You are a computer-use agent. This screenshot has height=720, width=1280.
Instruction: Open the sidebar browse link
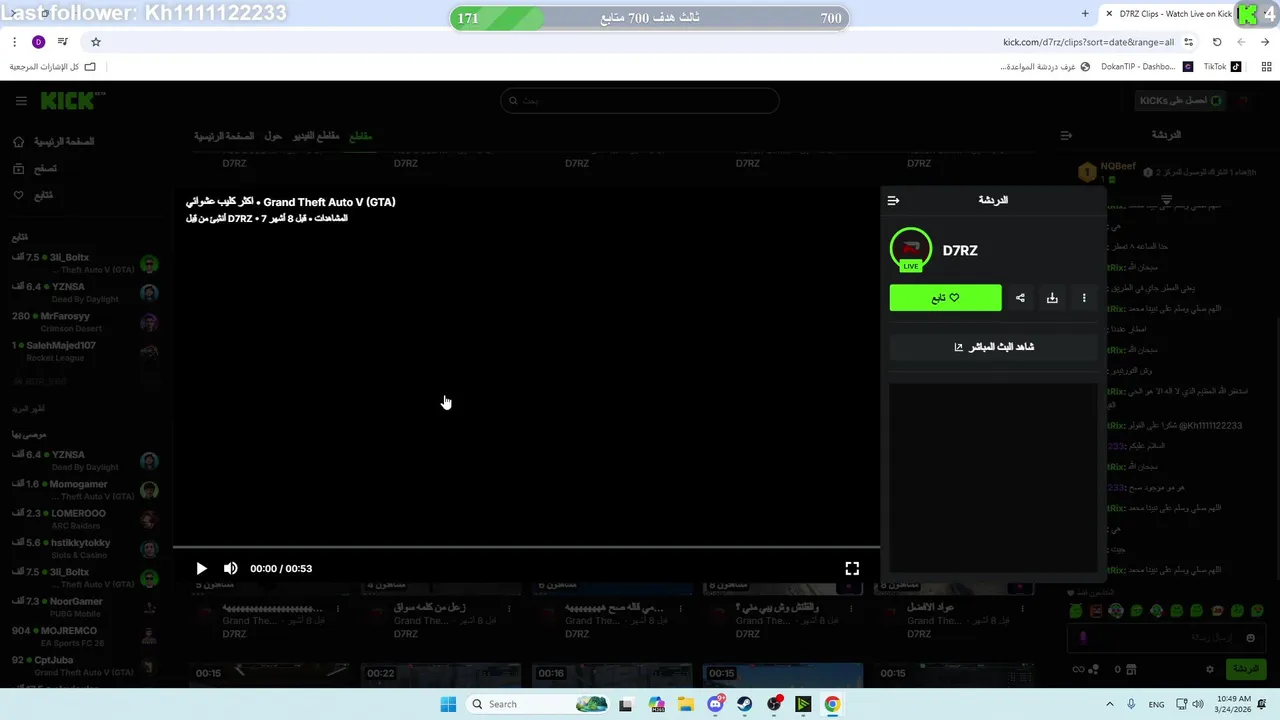(36, 169)
